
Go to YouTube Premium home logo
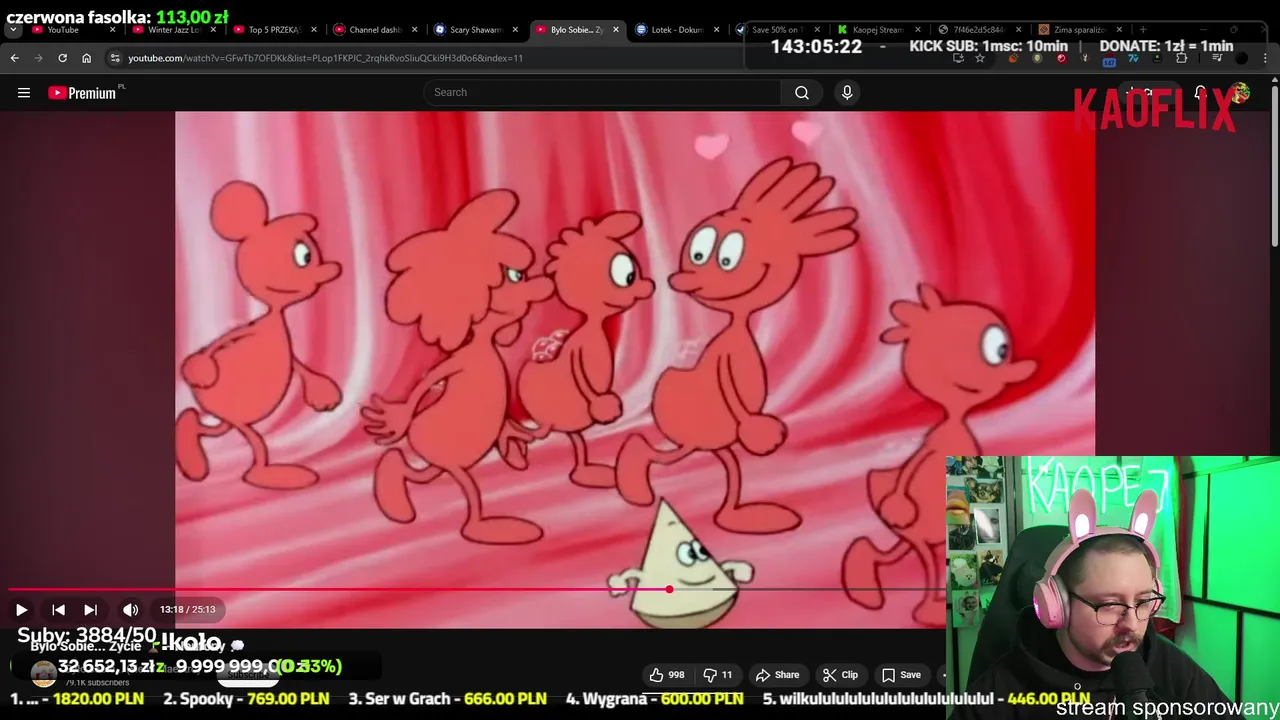pos(82,93)
